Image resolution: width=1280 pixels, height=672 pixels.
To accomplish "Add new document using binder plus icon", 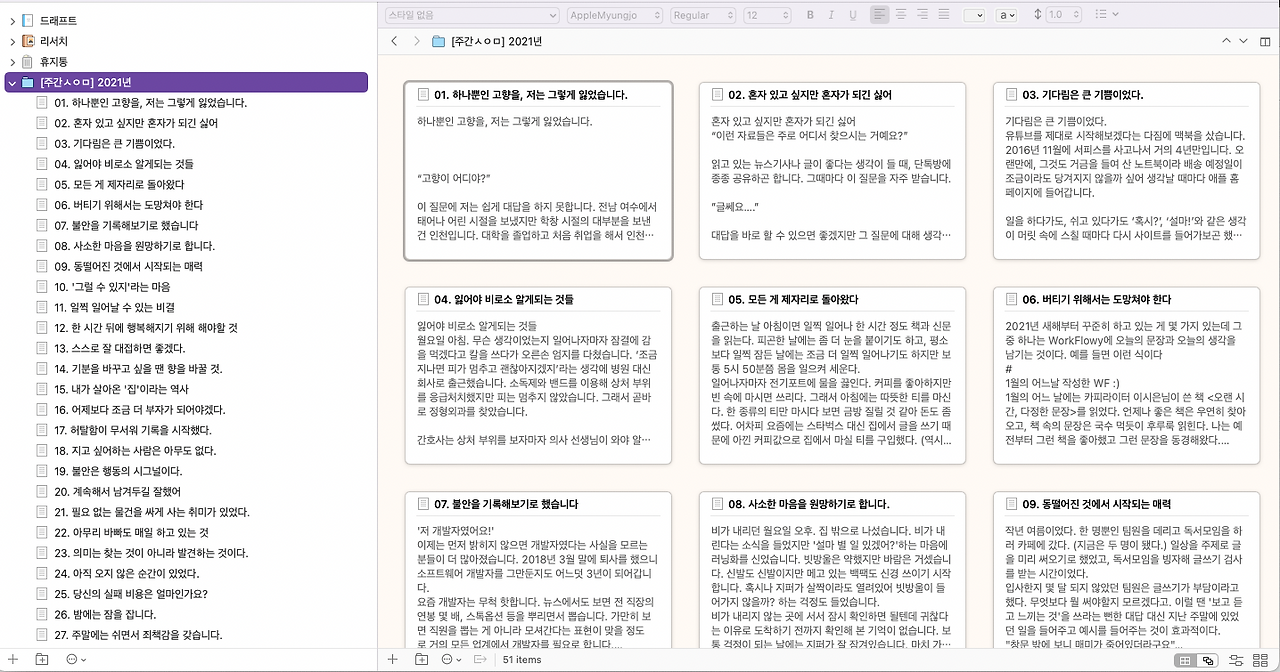I will 13,659.
